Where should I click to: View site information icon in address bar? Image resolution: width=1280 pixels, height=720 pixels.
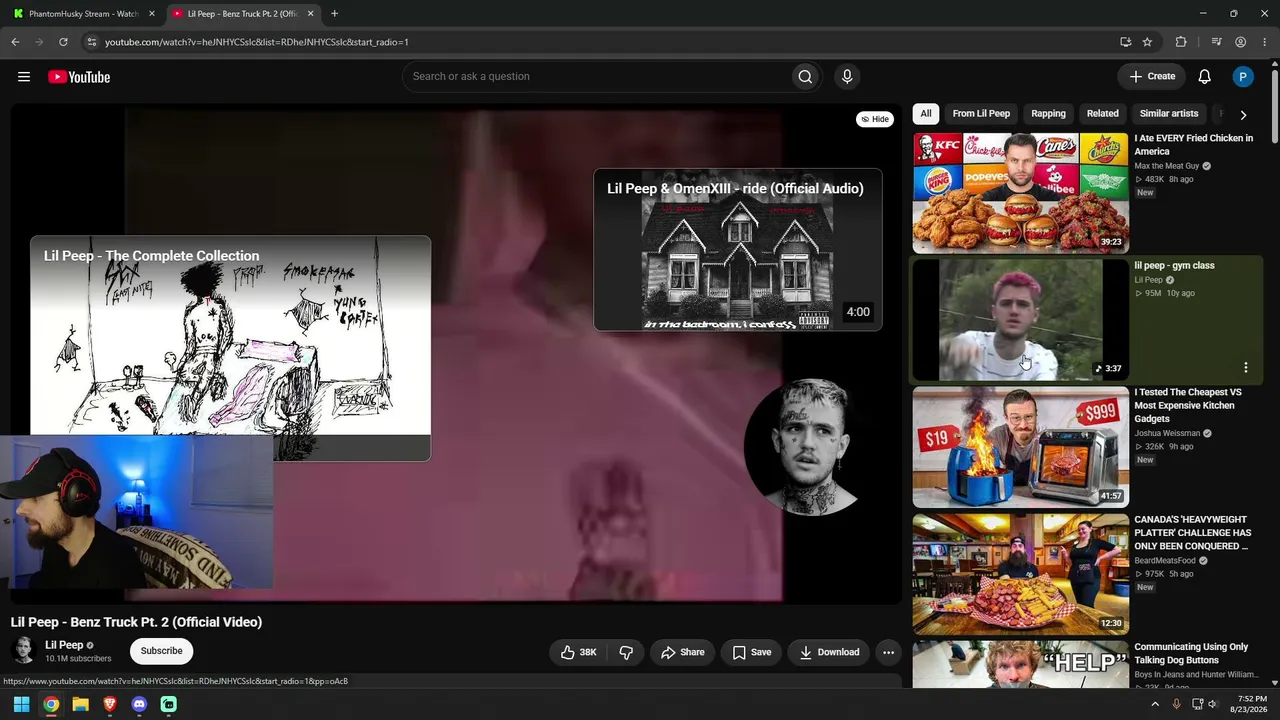(91, 42)
